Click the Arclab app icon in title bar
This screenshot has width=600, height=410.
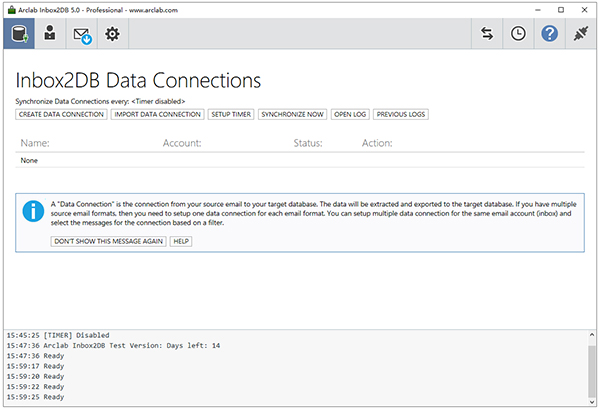[12, 10]
